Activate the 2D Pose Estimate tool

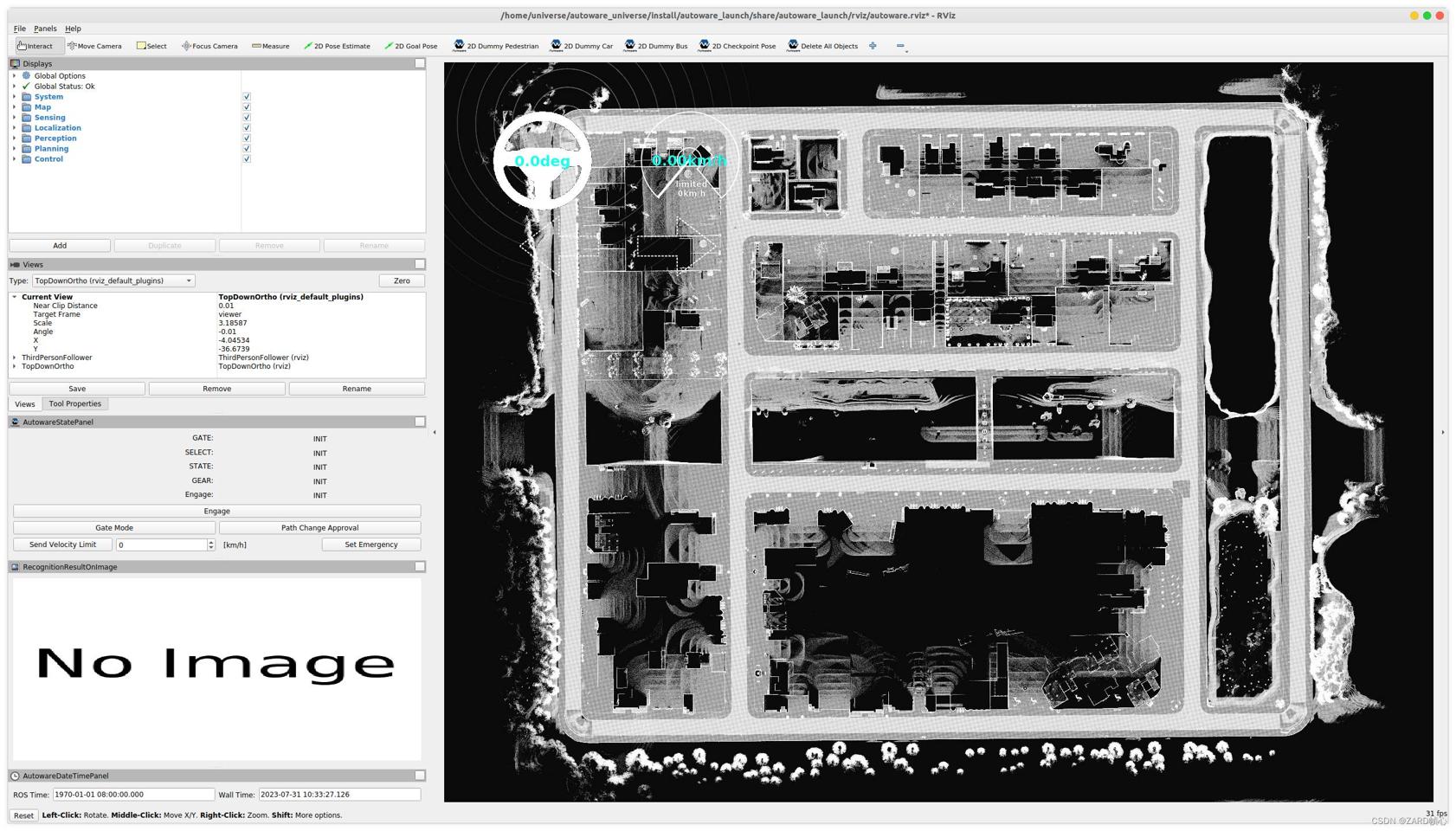tap(337, 46)
